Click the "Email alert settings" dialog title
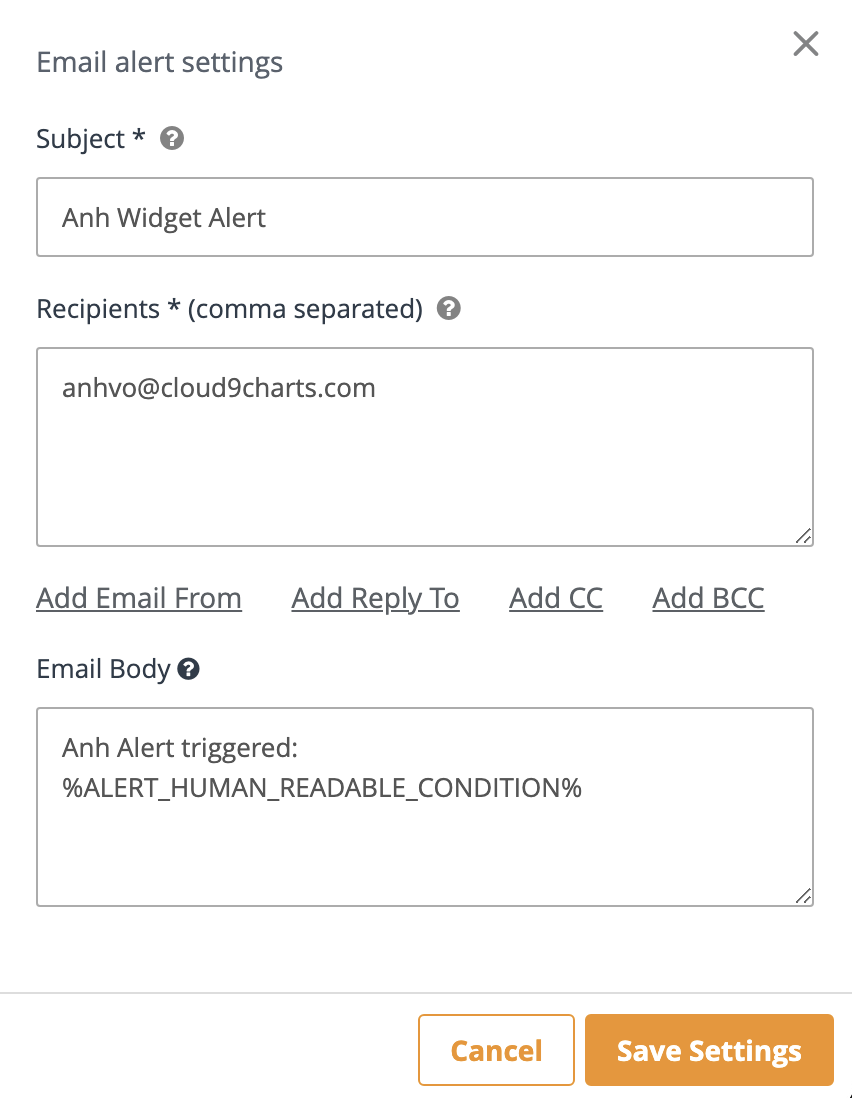Screen dimensions: 852x1098 coord(160,63)
